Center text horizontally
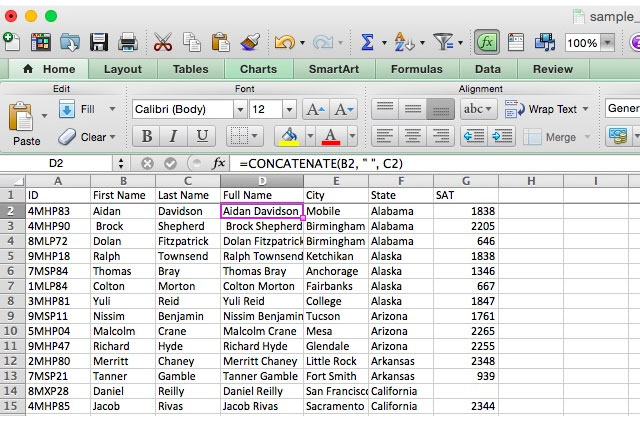640x422 pixels. pos(413,136)
